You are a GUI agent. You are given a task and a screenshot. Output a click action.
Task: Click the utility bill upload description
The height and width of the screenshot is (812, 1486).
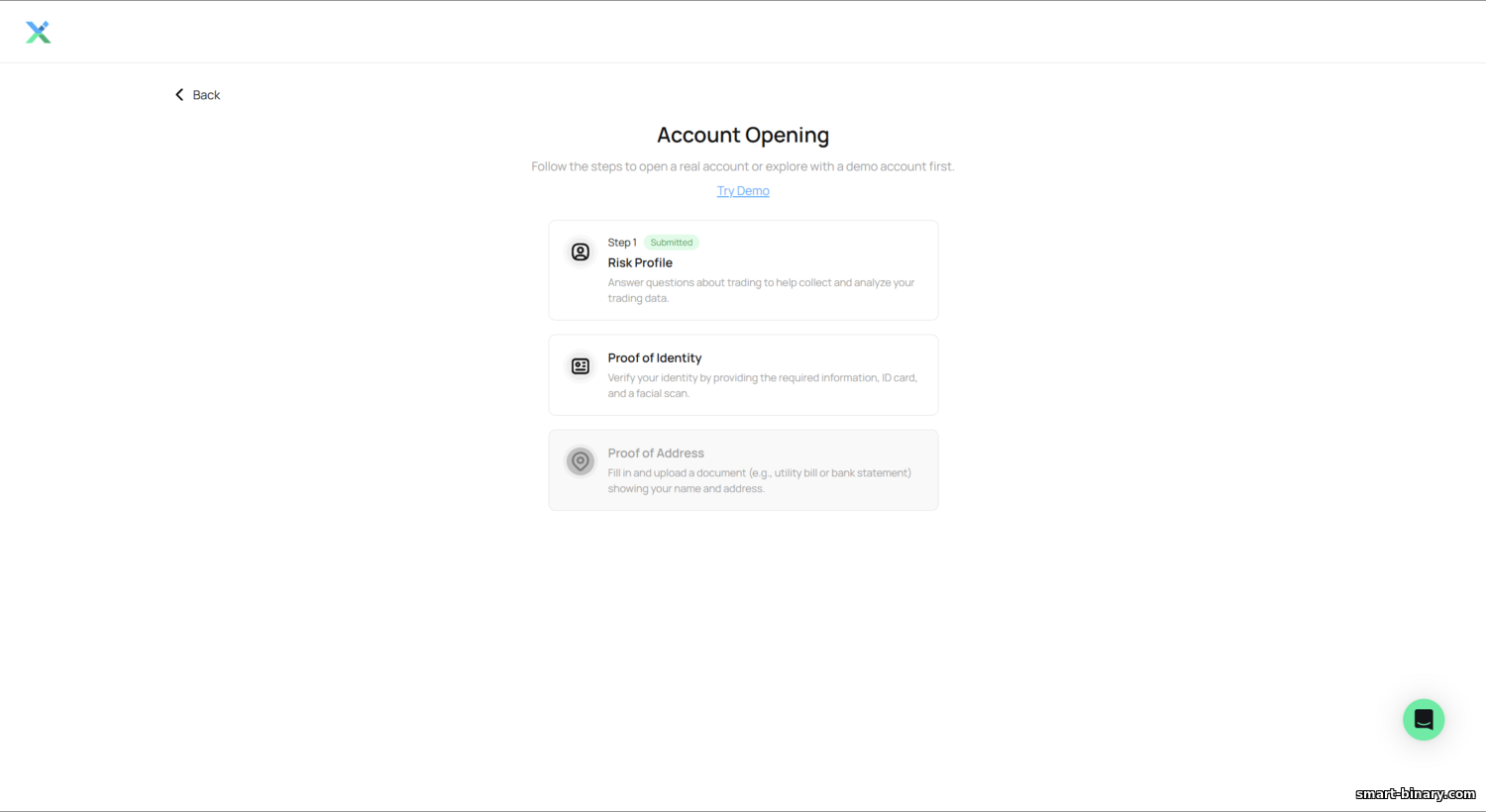pos(760,480)
